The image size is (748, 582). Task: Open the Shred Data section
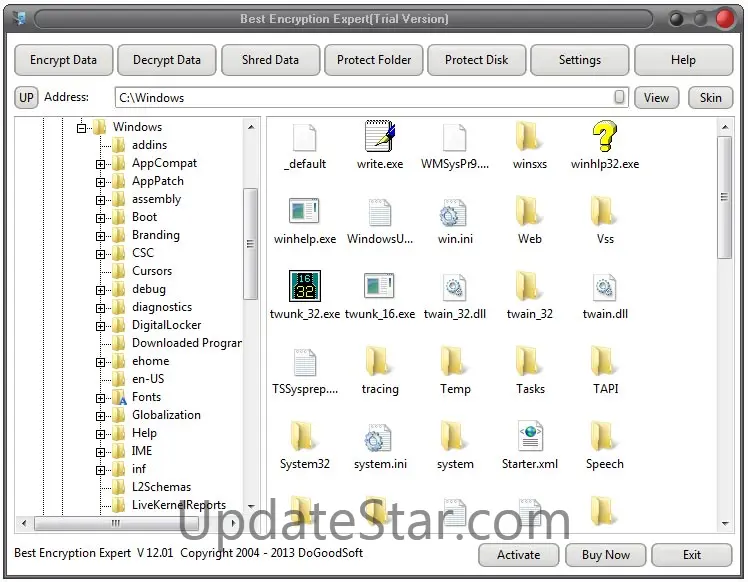click(270, 60)
